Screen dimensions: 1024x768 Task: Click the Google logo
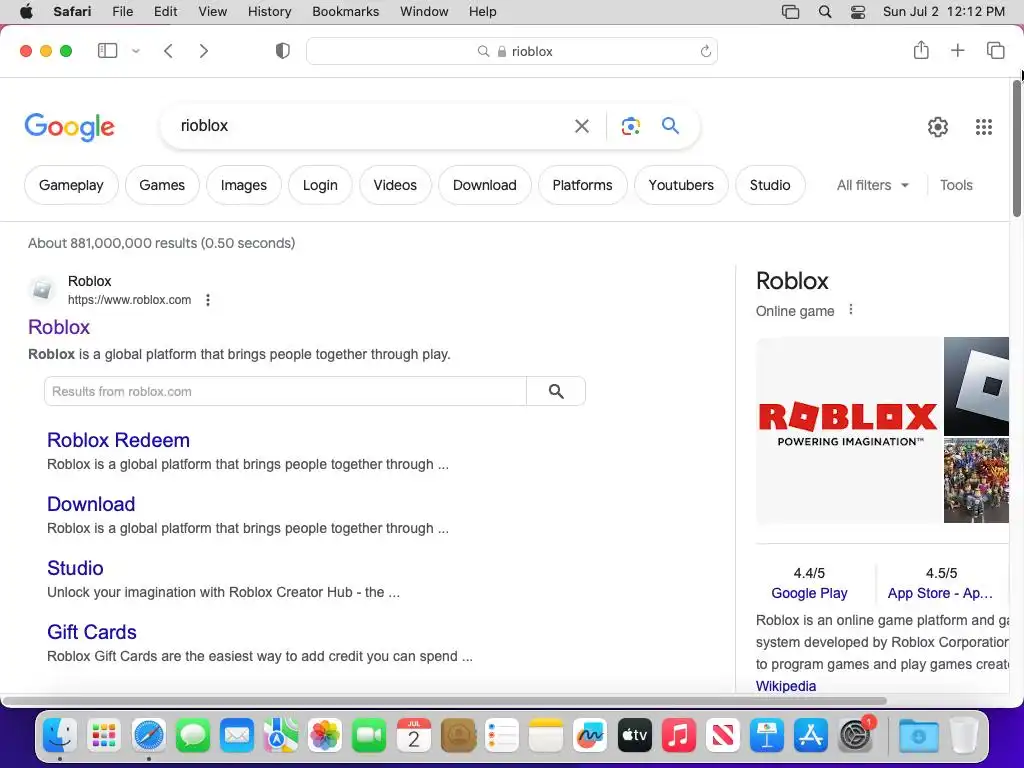pyautogui.click(x=69, y=127)
